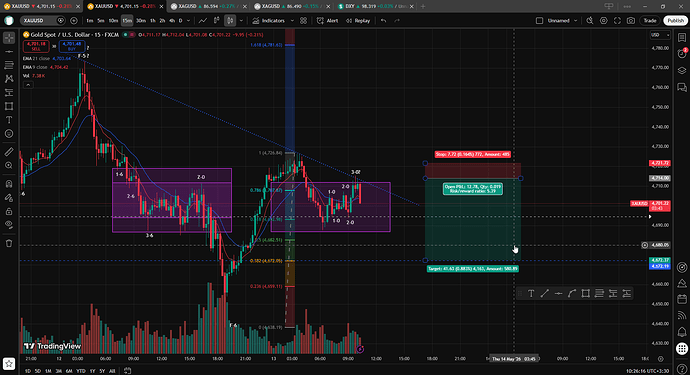Select the bars chart style
690x375 pixels.
pos(217,21)
